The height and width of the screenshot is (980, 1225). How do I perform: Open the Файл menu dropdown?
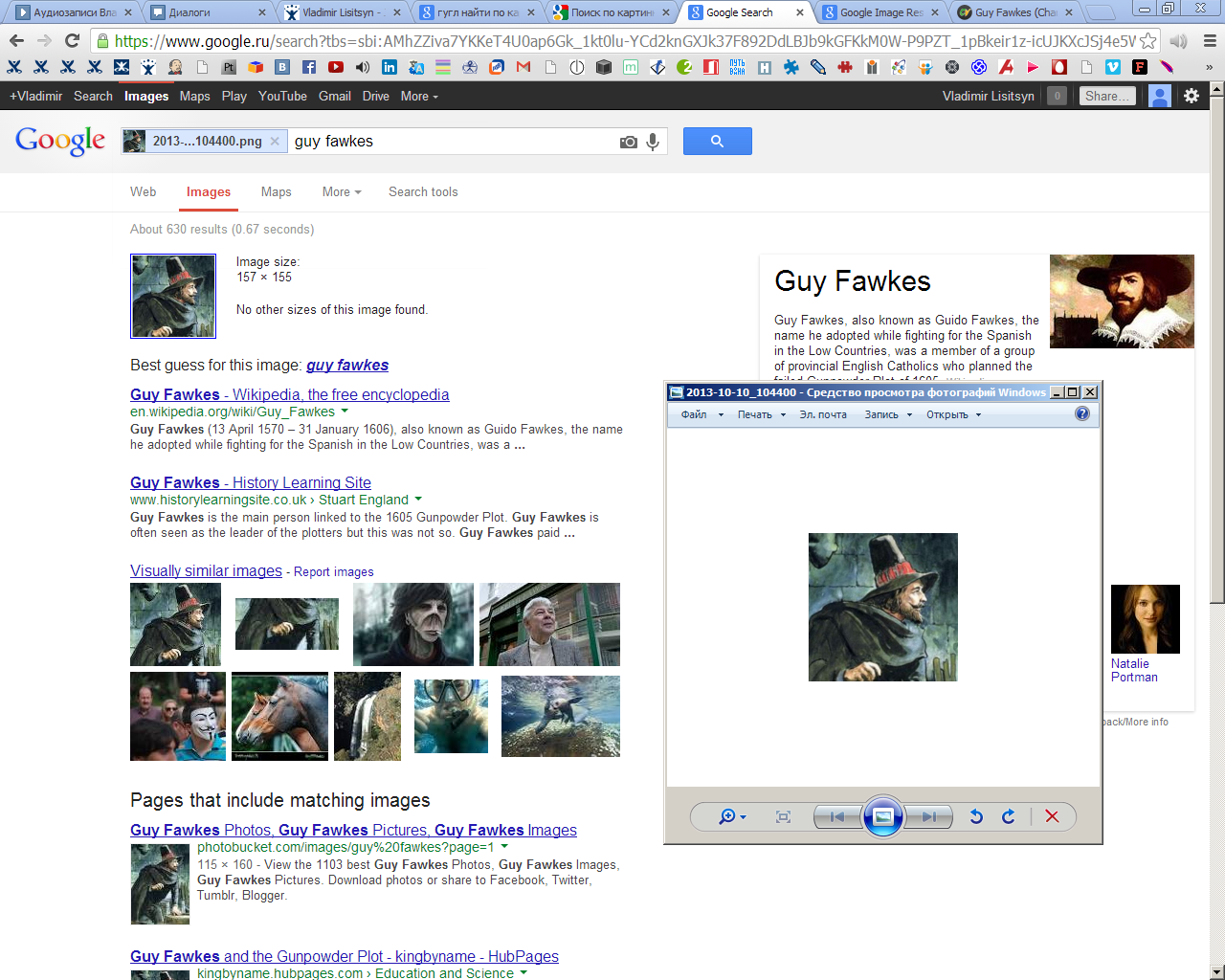point(699,414)
